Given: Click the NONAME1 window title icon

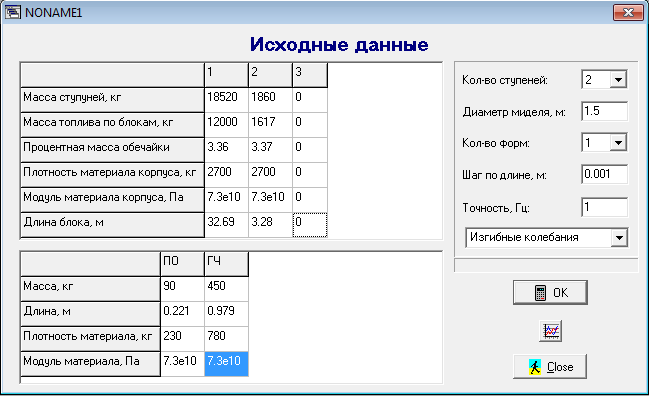Looking at the screenshot, I should 12,12.
